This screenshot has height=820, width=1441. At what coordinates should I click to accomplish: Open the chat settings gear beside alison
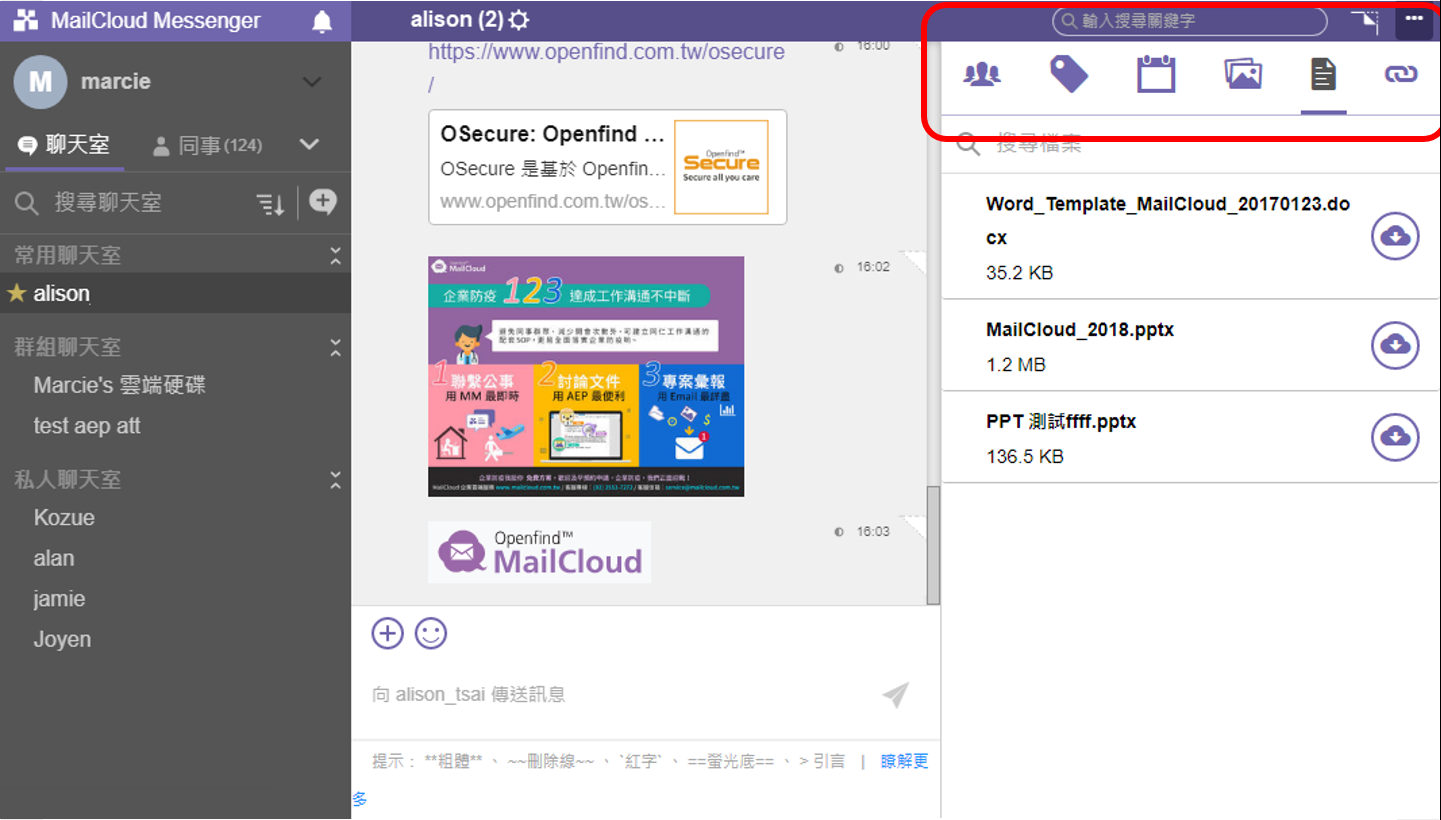point(519,20)
